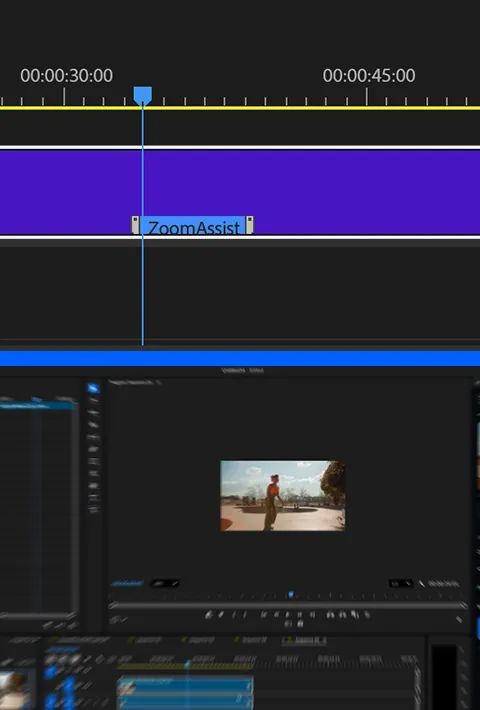The width and height of the screenshot is (480, 710).
Task: Open the Button Editor plus icon
Action: pos(459,619)
